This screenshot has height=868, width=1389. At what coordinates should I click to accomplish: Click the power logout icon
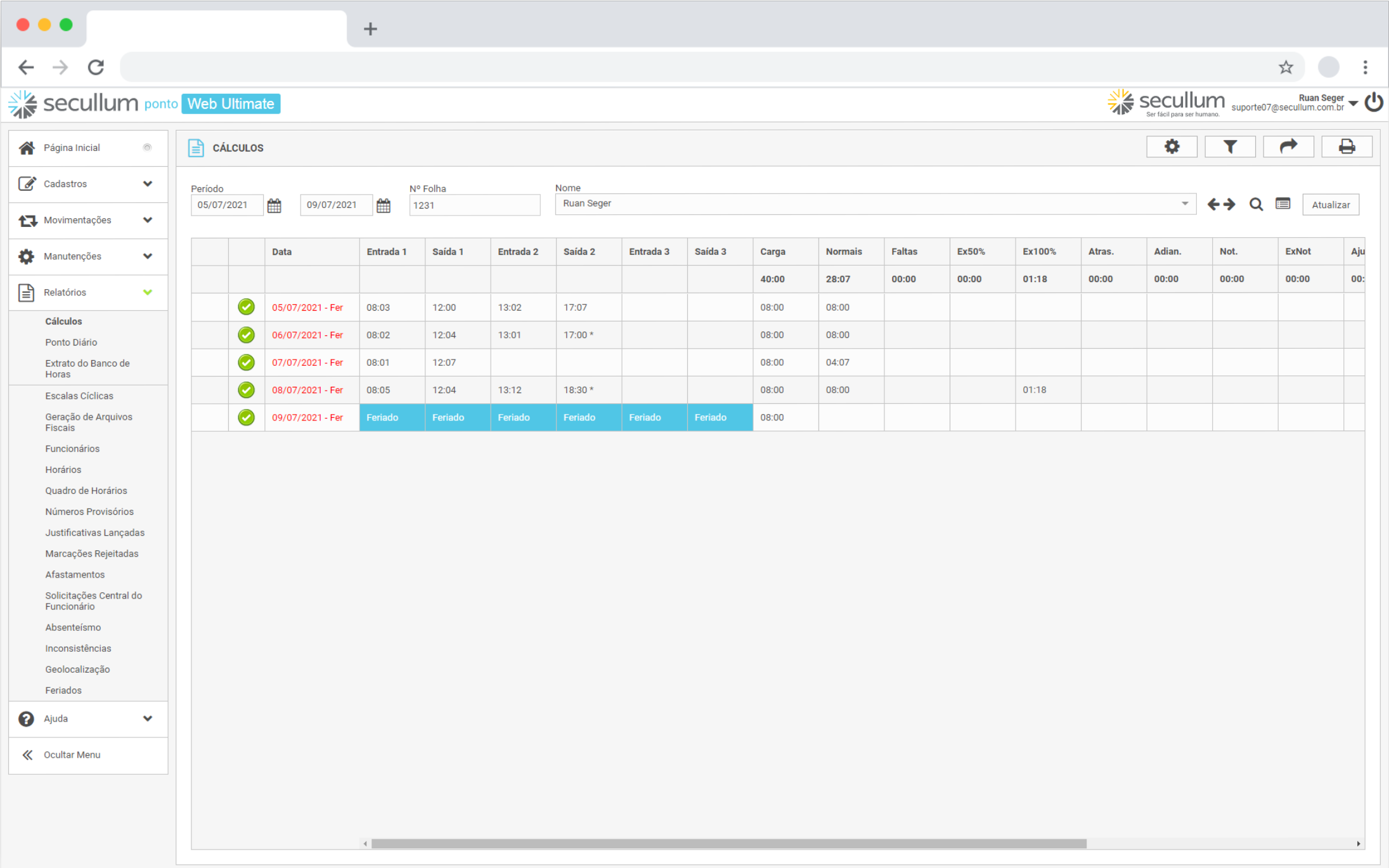click(1374, 103)
